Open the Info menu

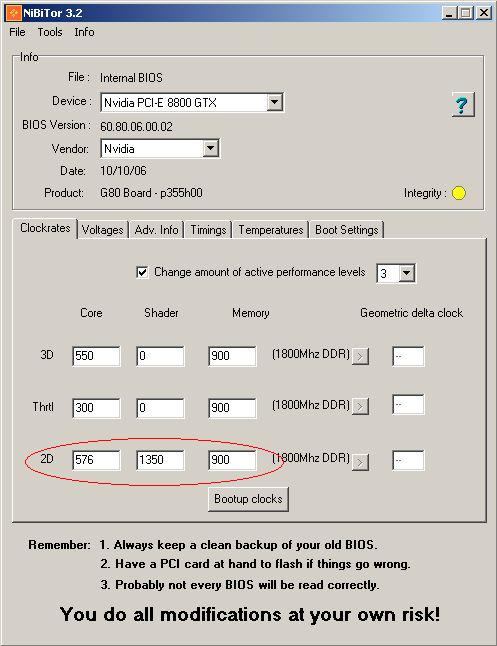coord(84,32)
